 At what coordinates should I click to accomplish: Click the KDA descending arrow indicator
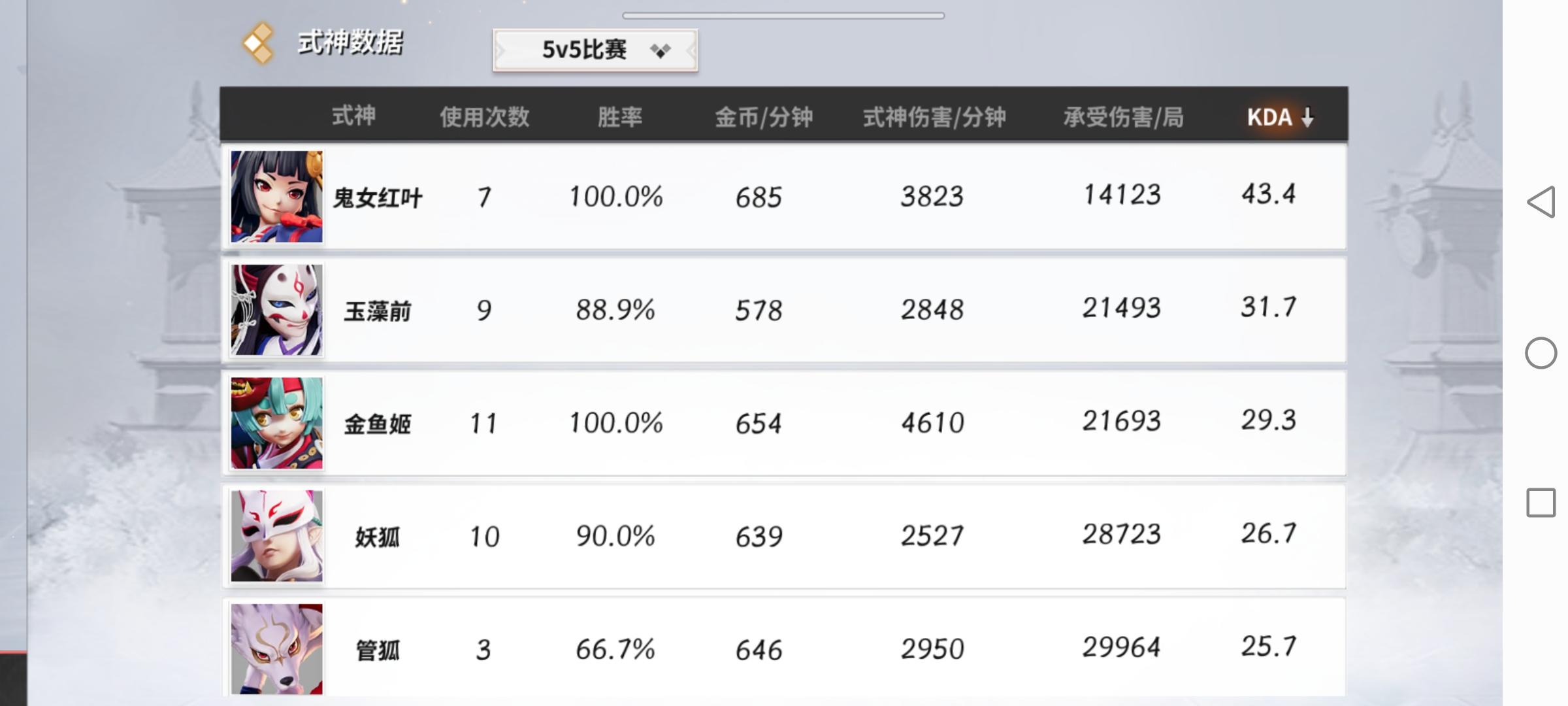coord(1307,118)
